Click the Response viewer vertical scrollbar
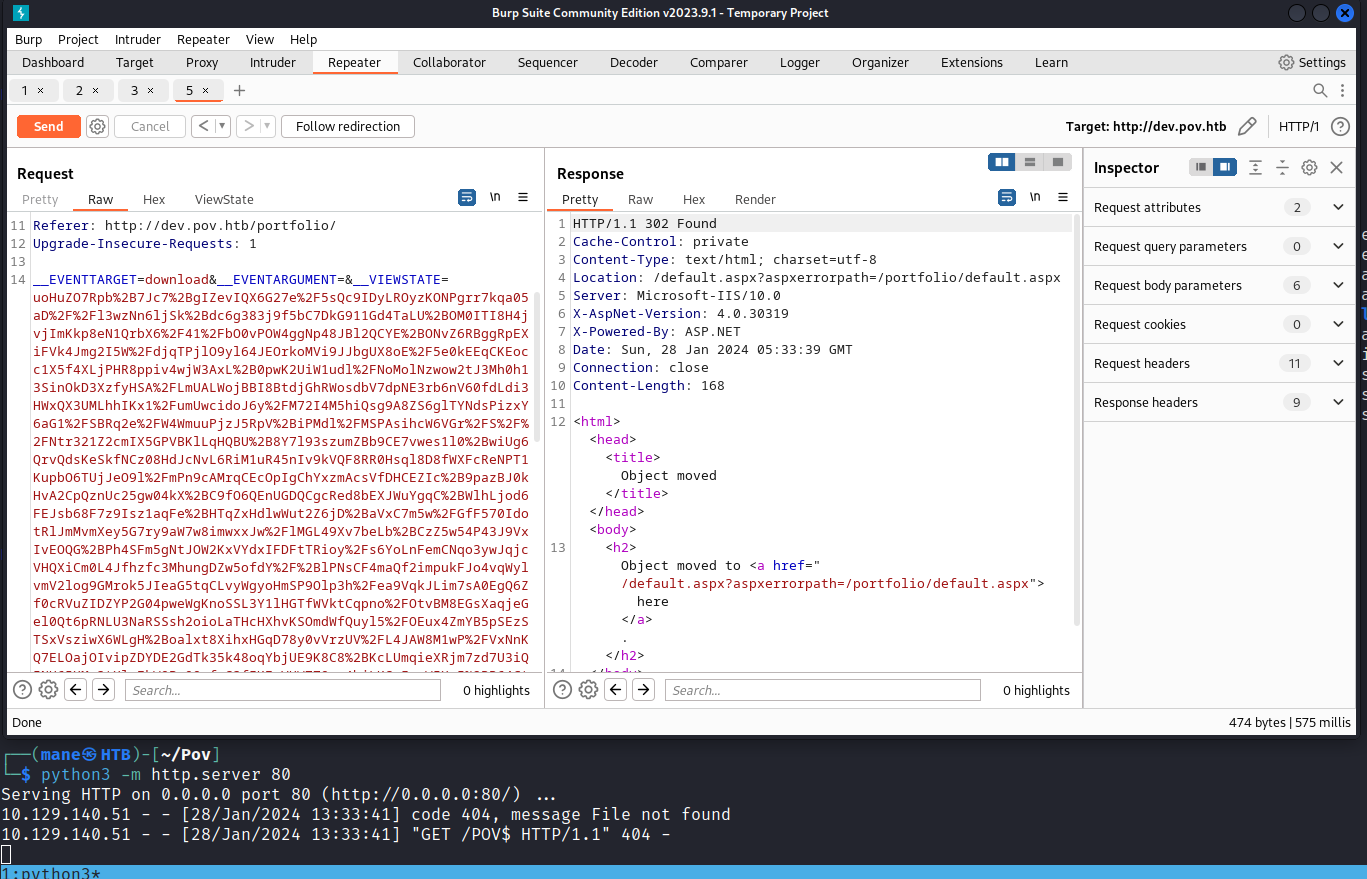 (1078, 420)
